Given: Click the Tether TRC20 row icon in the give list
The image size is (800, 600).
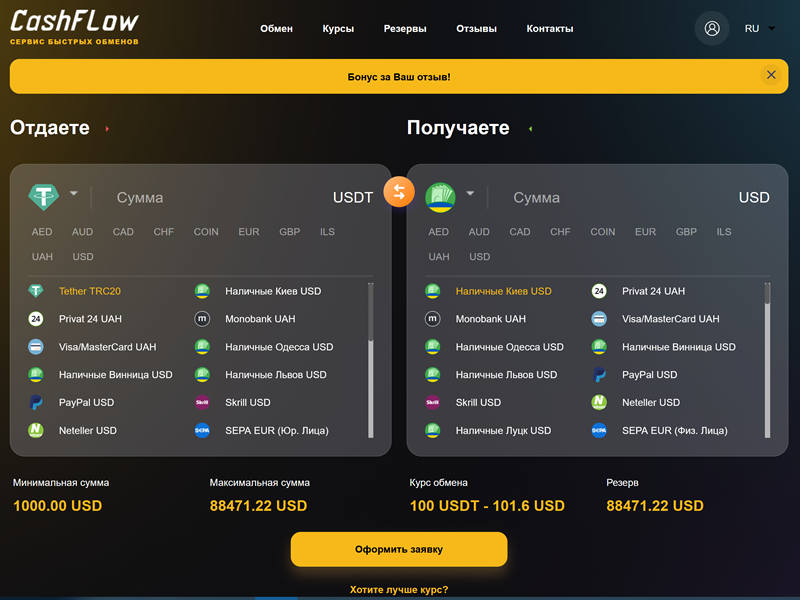Looking at the screenshot, I should click(x=36, y=291).
